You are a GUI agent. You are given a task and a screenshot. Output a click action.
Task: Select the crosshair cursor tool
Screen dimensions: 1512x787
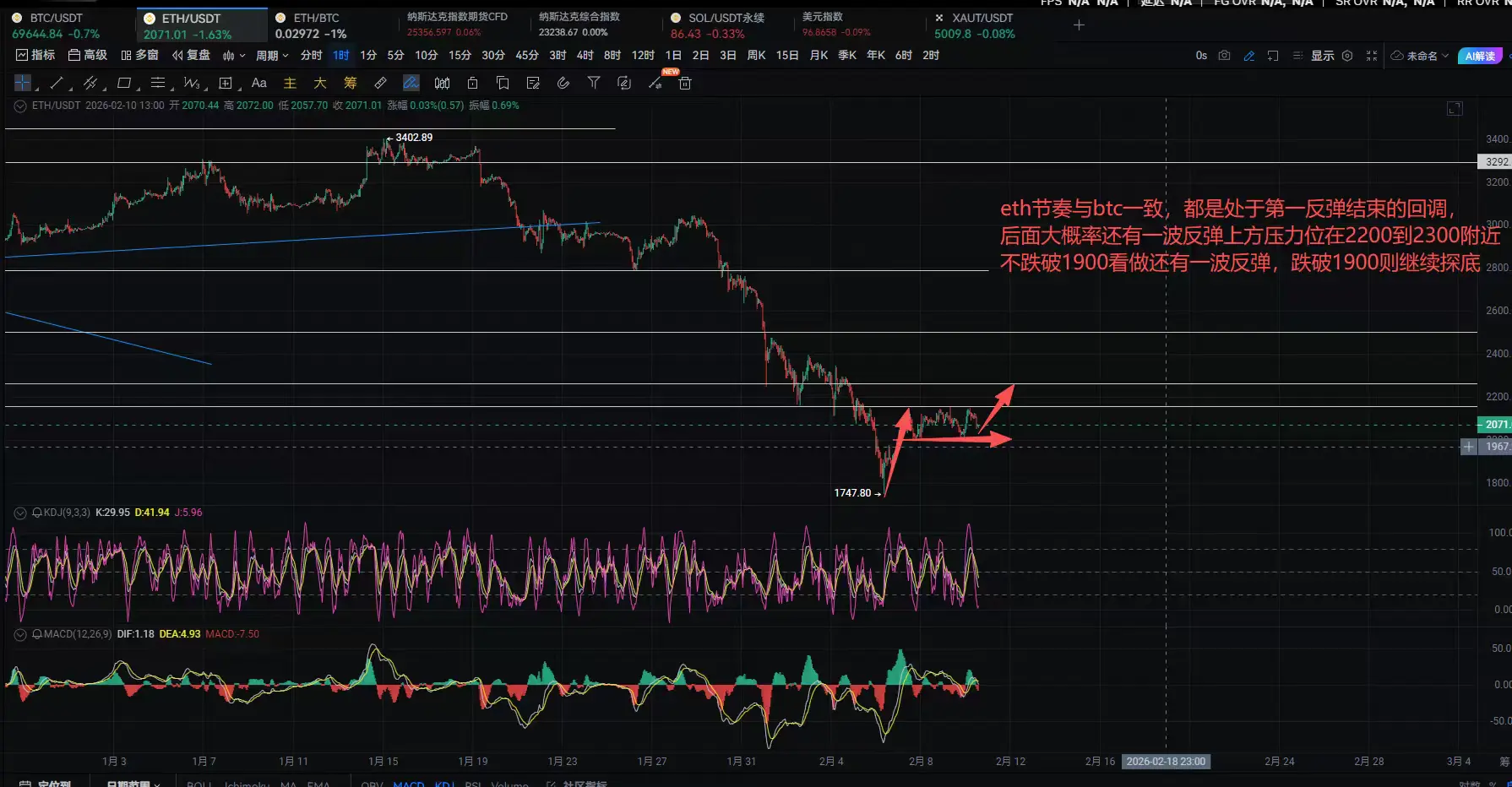tap(23, 83)
